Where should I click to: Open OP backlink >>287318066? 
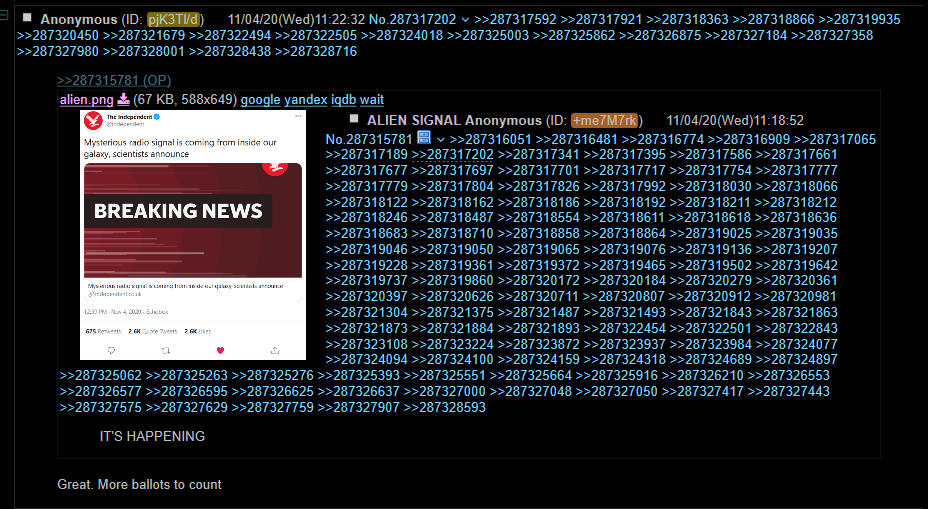tap(797, 186)
